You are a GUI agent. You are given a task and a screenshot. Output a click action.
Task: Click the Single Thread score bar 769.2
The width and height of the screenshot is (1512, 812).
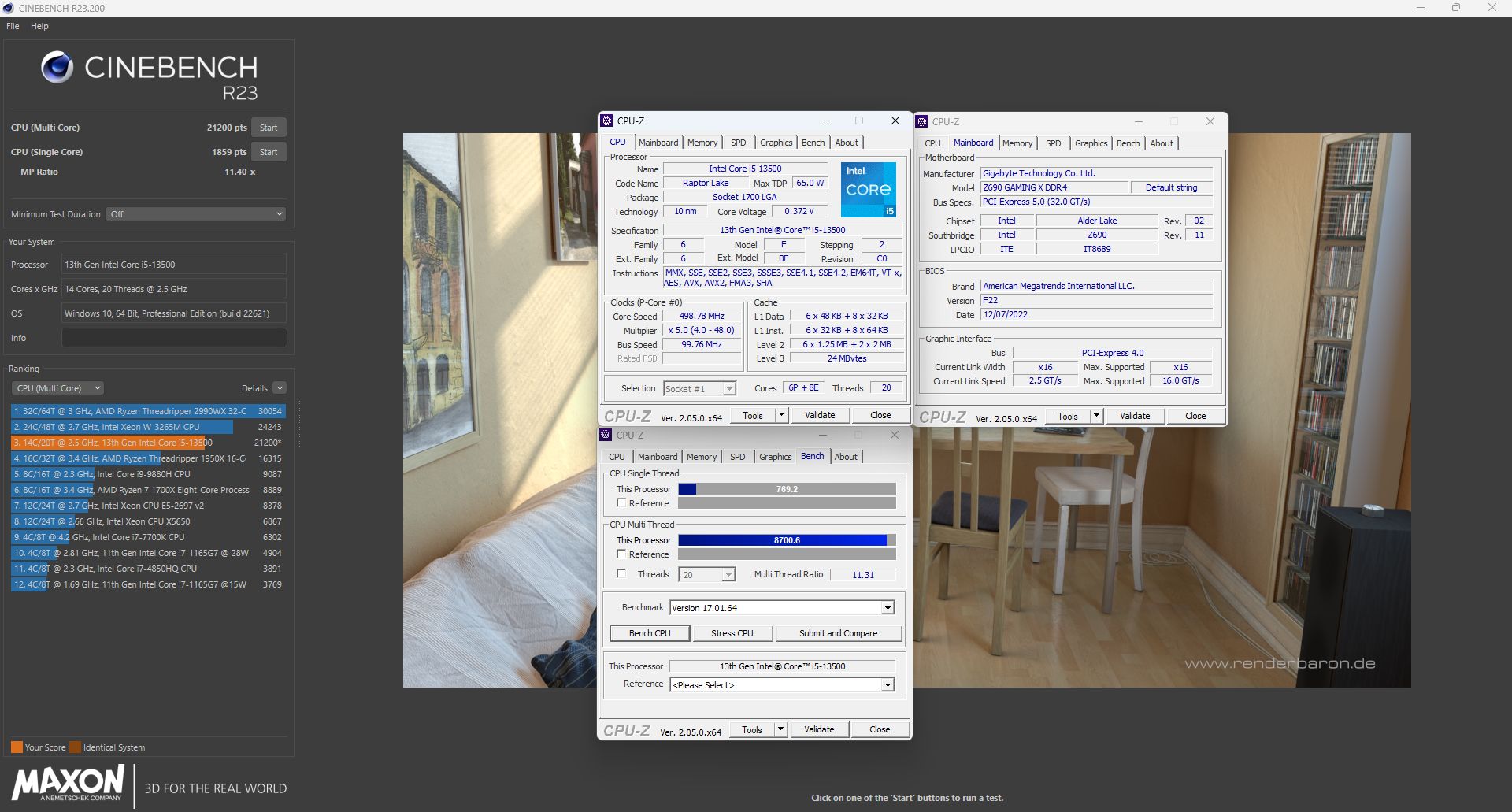point(787,489)
